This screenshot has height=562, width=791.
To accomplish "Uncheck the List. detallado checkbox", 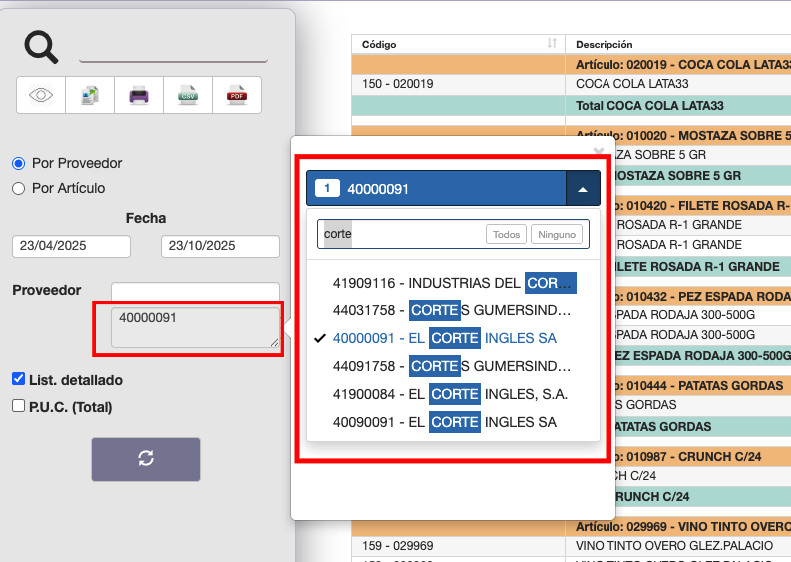I will tap(18, 379).
